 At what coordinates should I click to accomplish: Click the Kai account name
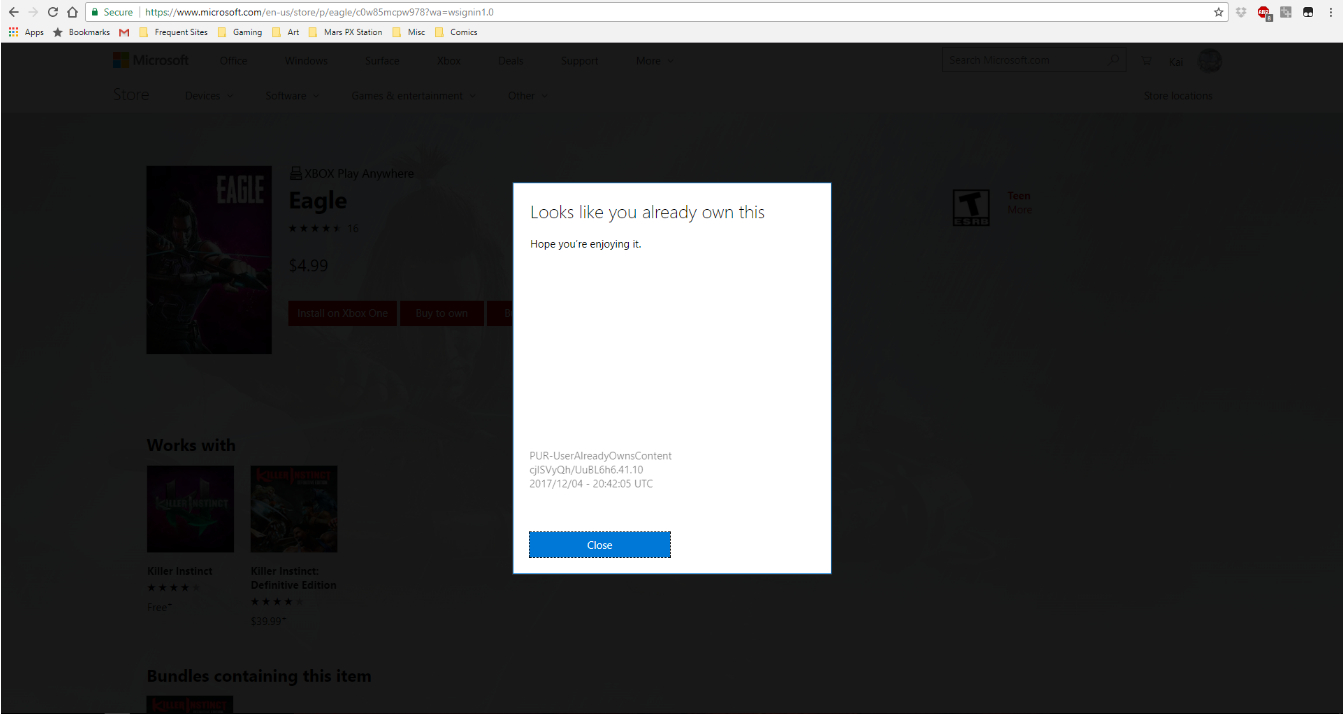coord(1176,62)
